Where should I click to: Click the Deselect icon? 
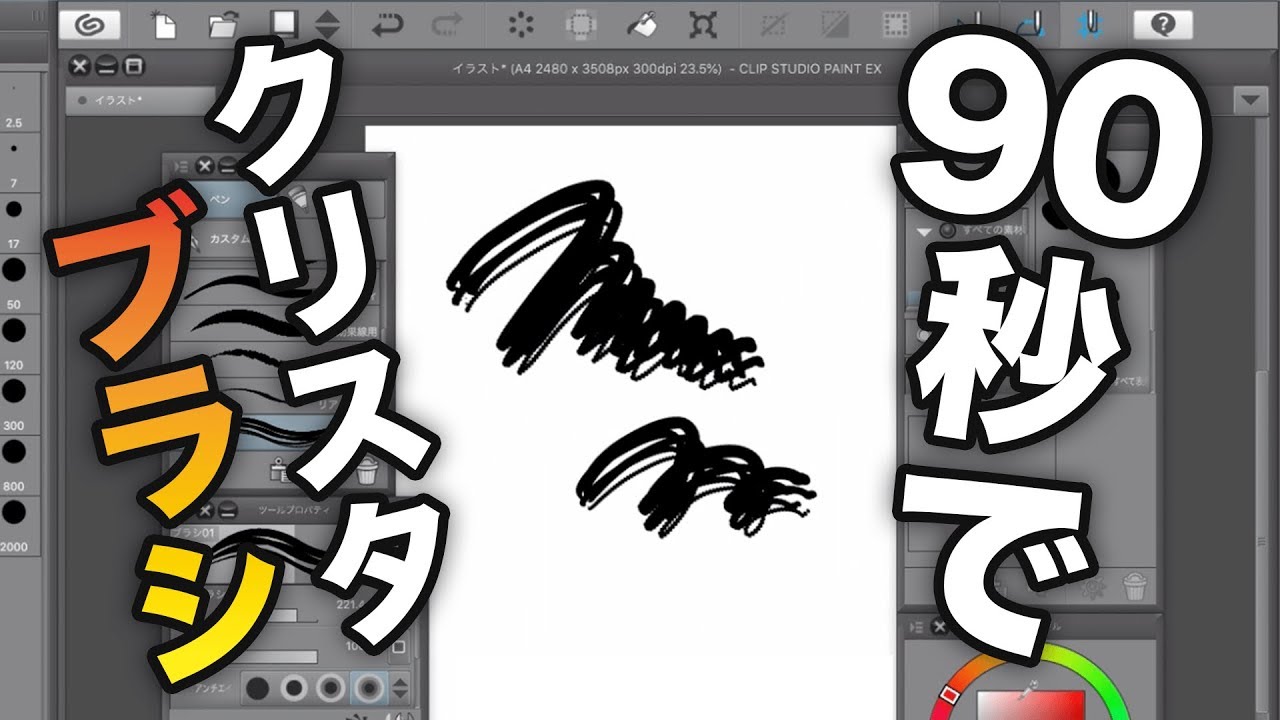point(774,25)
